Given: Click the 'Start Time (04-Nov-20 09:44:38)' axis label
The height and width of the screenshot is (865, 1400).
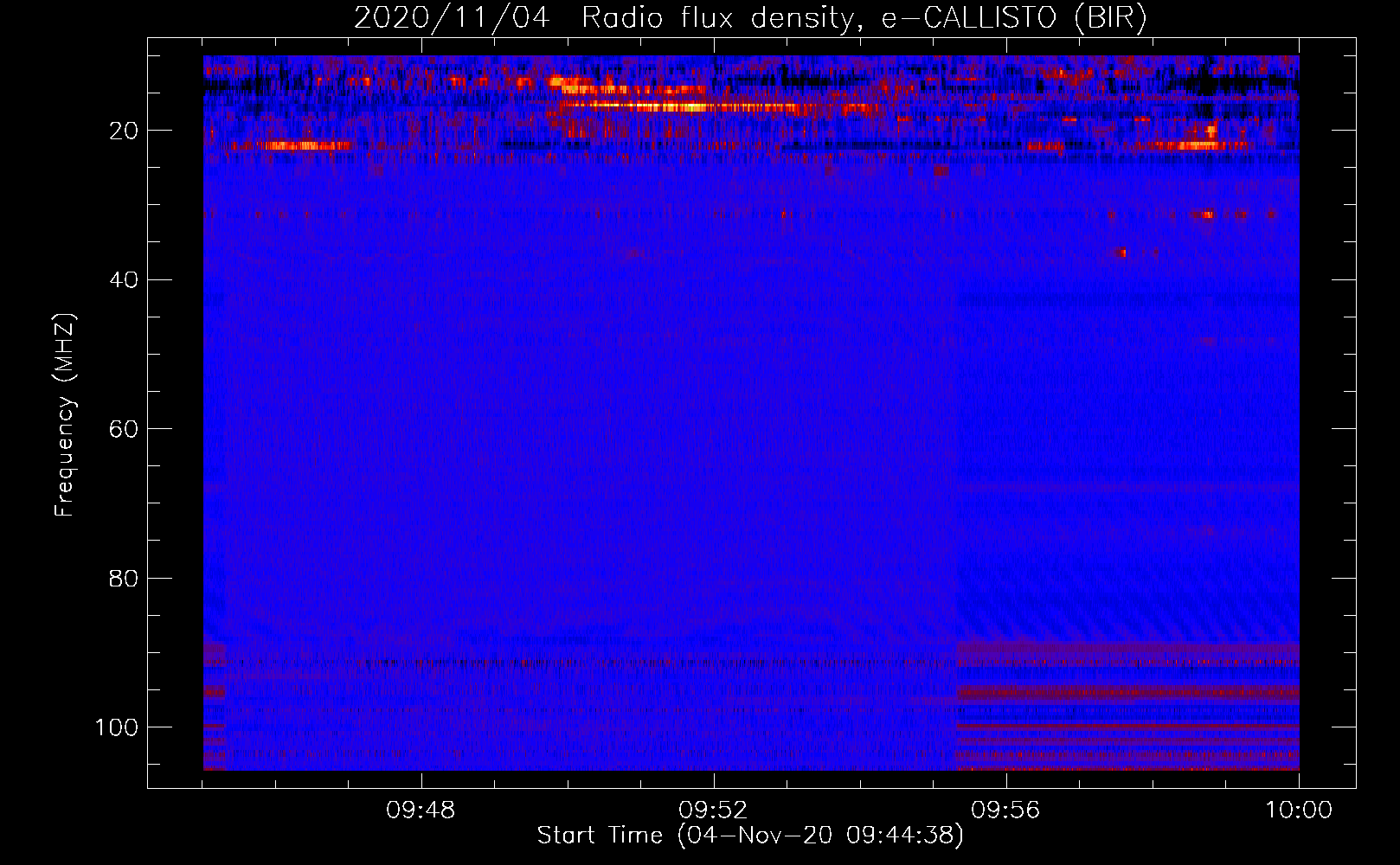Looking at the screenshot, I should 750,836.
